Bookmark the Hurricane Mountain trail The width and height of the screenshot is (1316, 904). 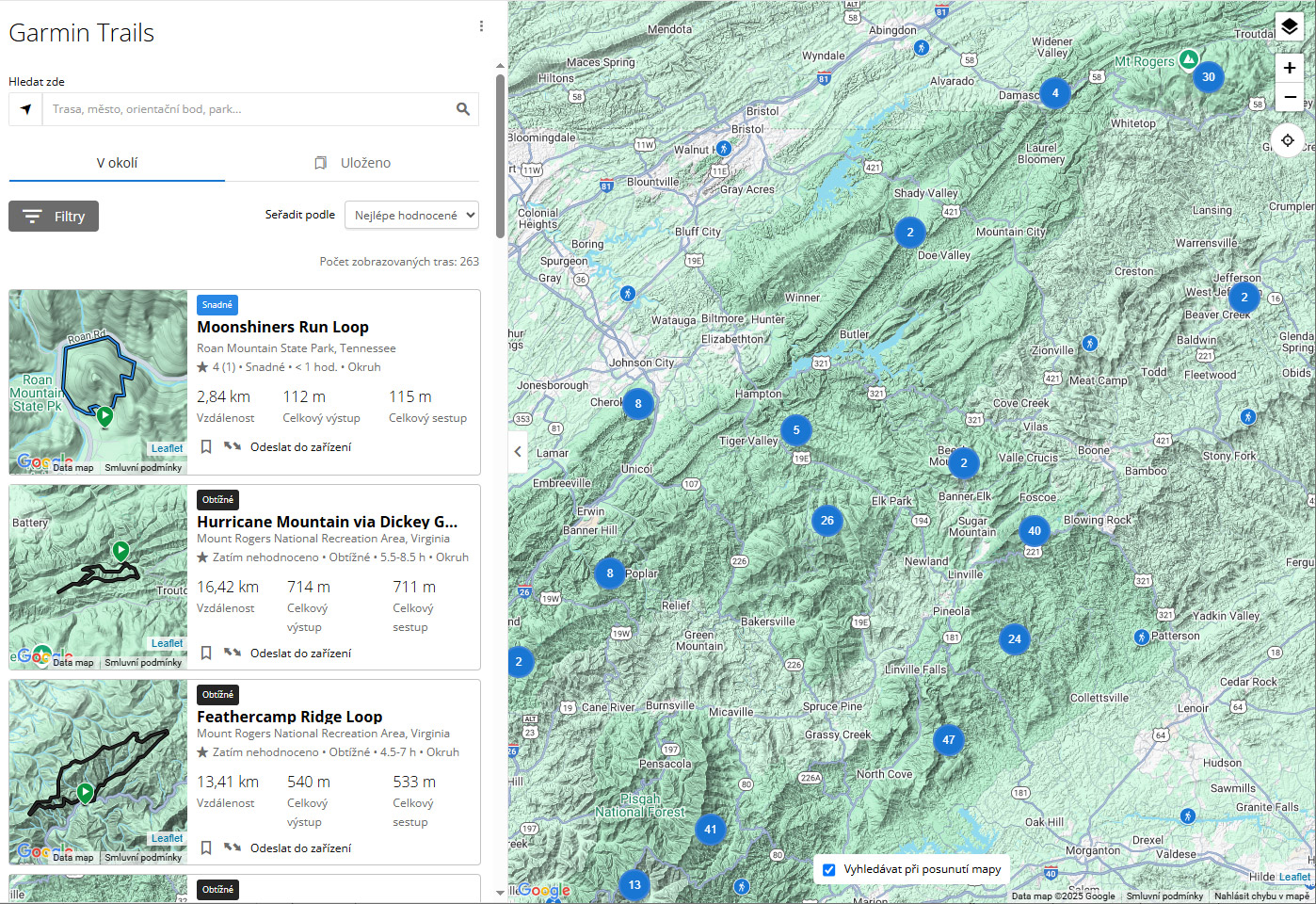pyautogui.click(x=206, y=653)
